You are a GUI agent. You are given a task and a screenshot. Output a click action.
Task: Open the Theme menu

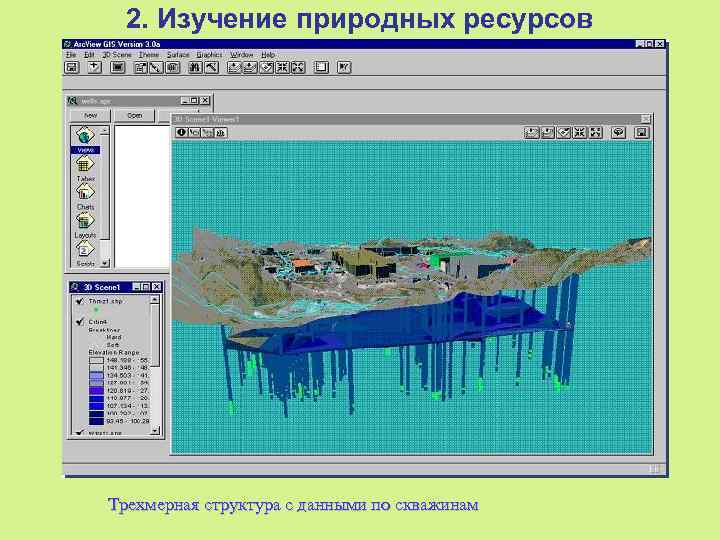pyautogui.click(x=149, y=55)
